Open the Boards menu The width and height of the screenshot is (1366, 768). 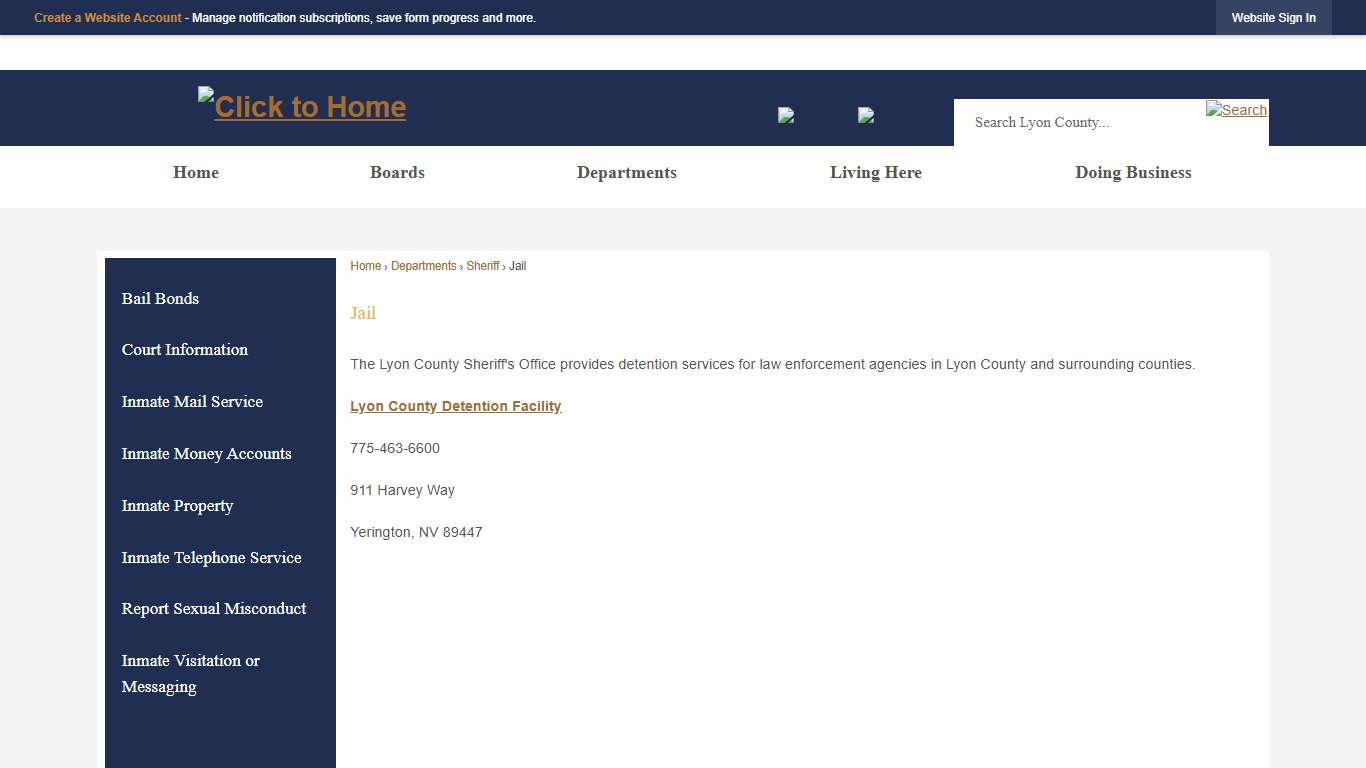(397, 172)
